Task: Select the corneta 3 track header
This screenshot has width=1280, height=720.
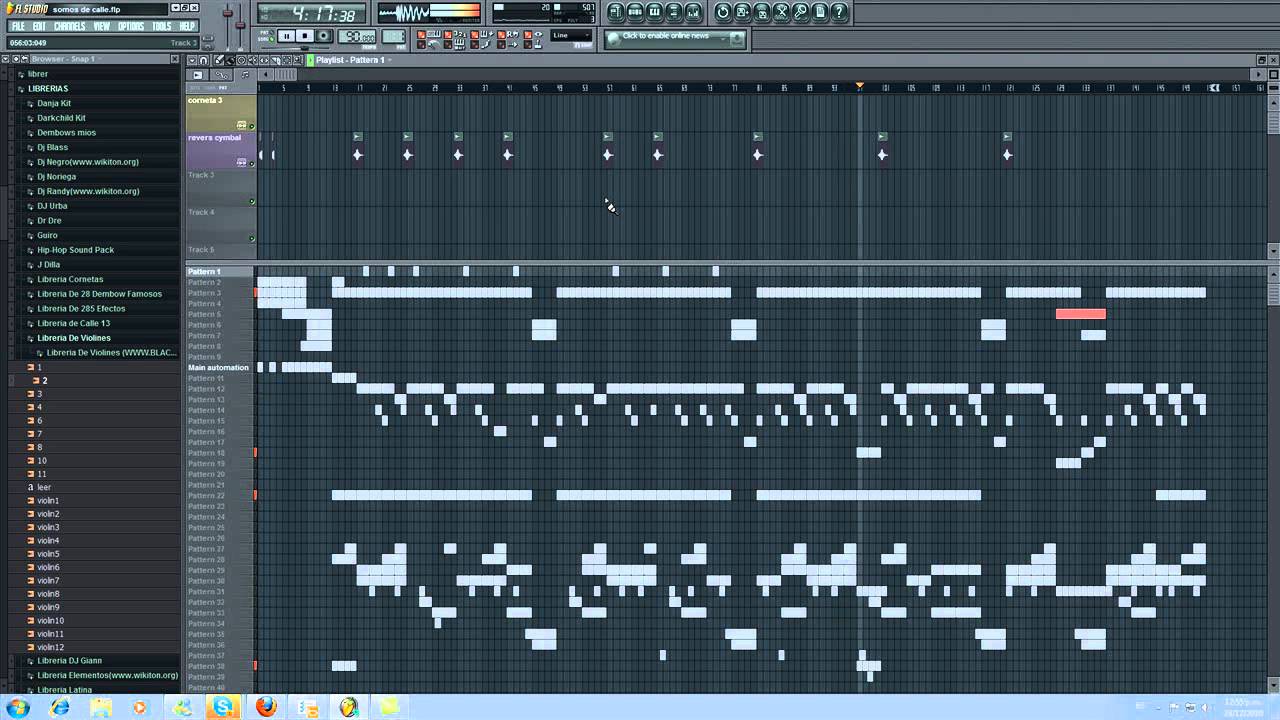Action: coord(221,113)
